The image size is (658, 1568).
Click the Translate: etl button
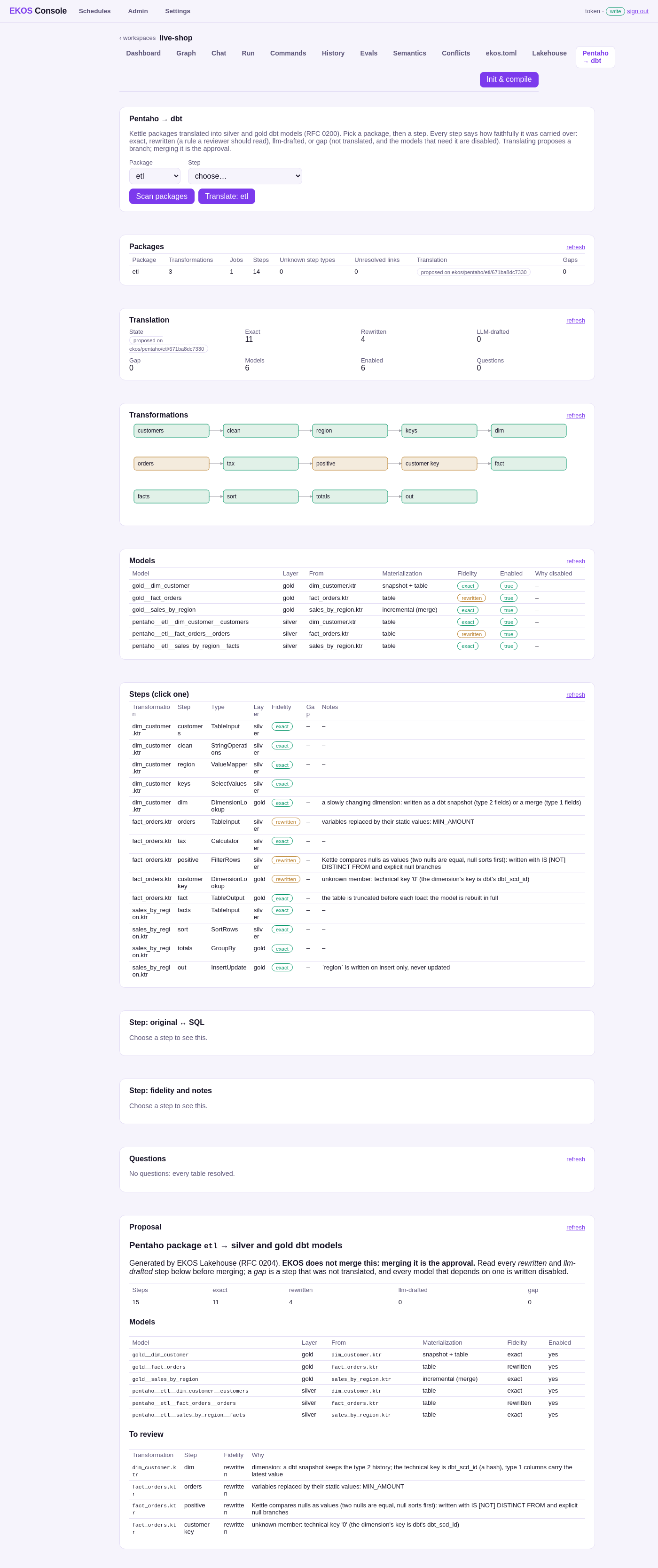tap(227, 196)
